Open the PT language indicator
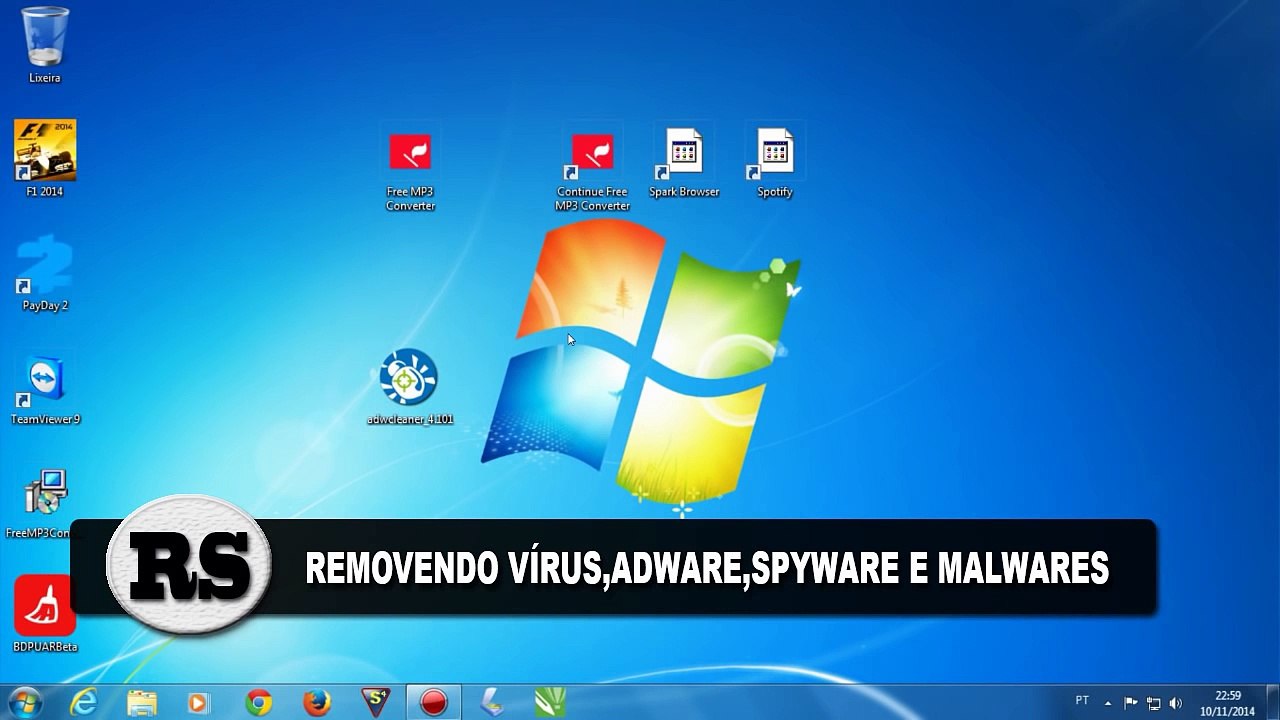Image resolution: width=1280 pixels, height=720 pixels. (x=1082, y=701)
